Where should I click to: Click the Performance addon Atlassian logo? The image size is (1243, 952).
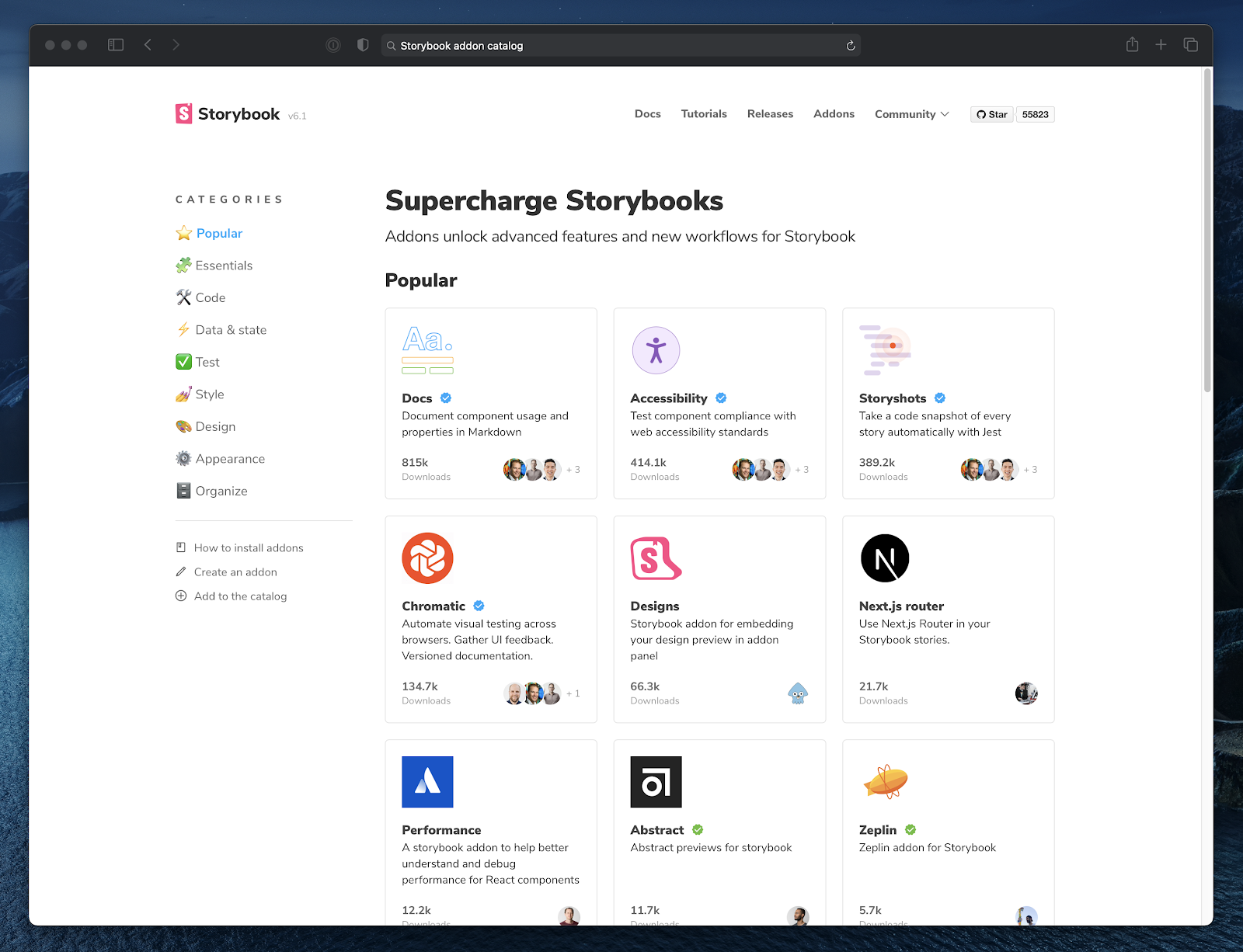point(427,782)
